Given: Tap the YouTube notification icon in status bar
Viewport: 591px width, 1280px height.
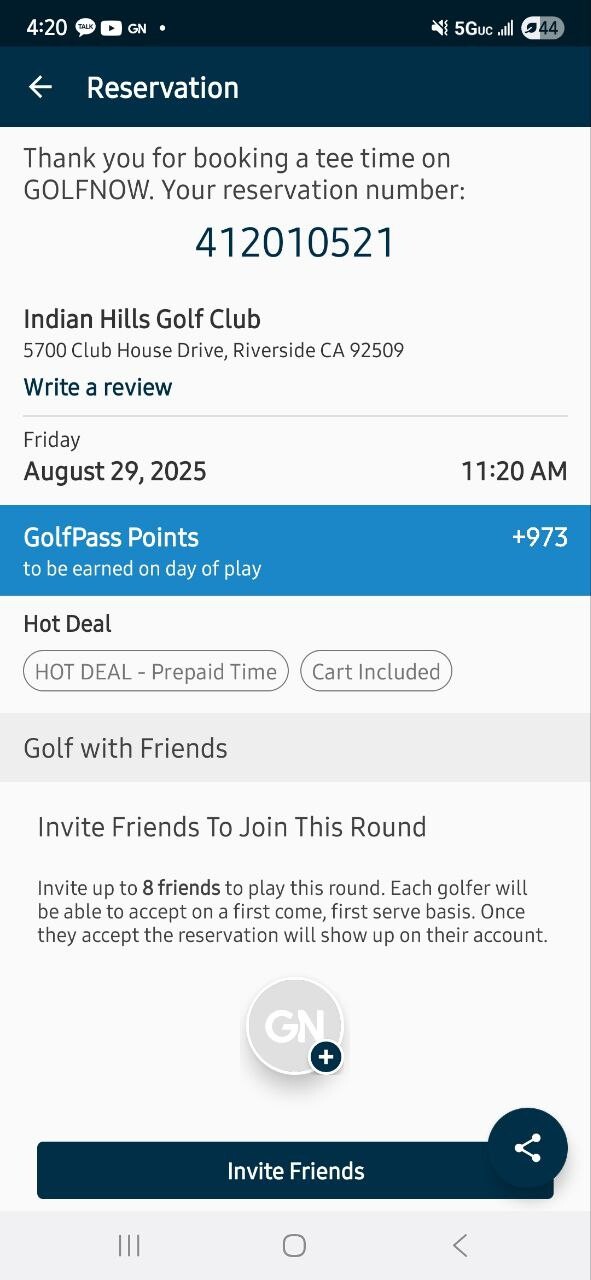Looking at the screenshot, I should tap(111, 28).
